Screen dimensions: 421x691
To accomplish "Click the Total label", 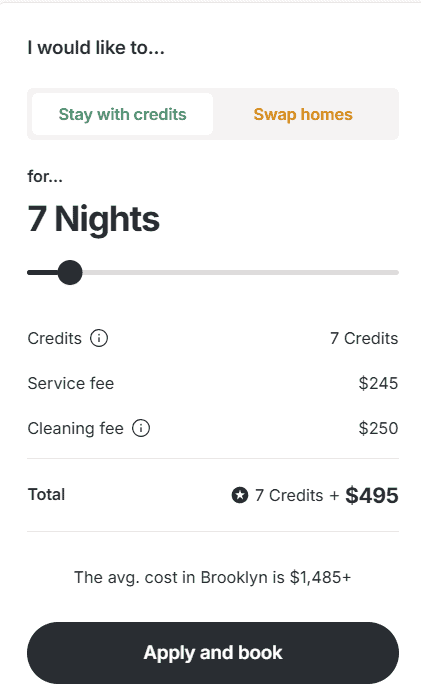I will 46,494.
